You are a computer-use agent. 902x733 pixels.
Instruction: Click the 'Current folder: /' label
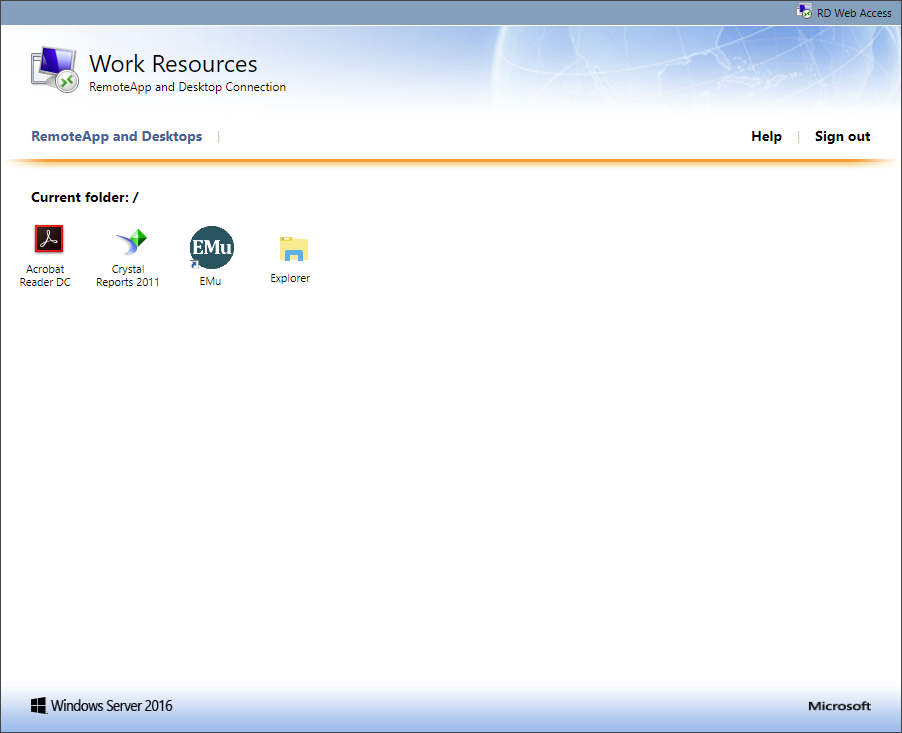(x=85, y=198)
